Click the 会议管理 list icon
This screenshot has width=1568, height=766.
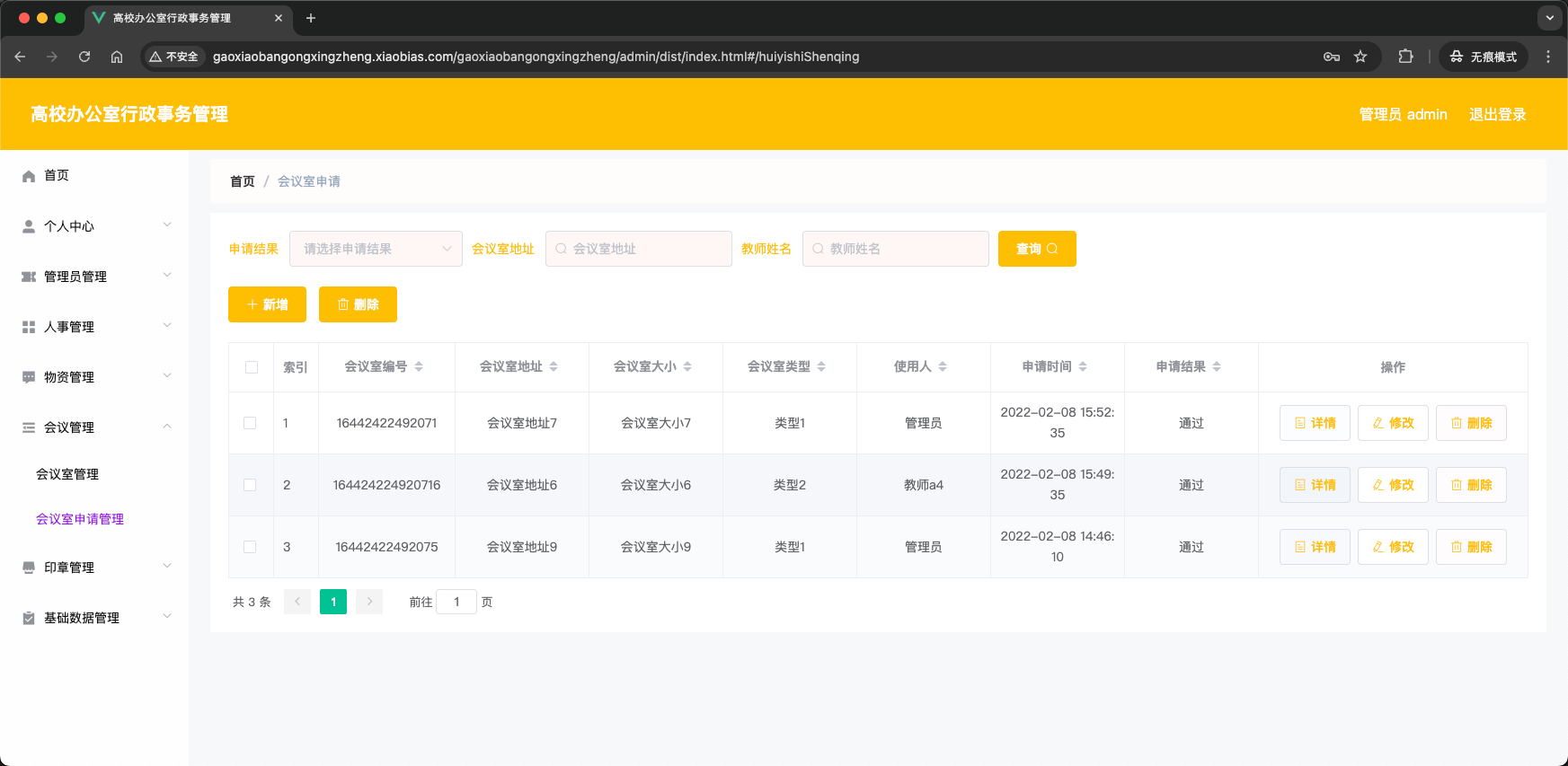point(29,427)
